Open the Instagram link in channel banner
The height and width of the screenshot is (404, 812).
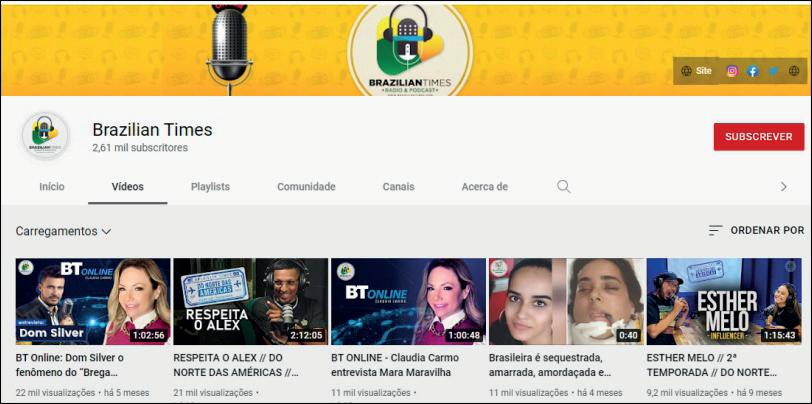[x=732, y=71]
